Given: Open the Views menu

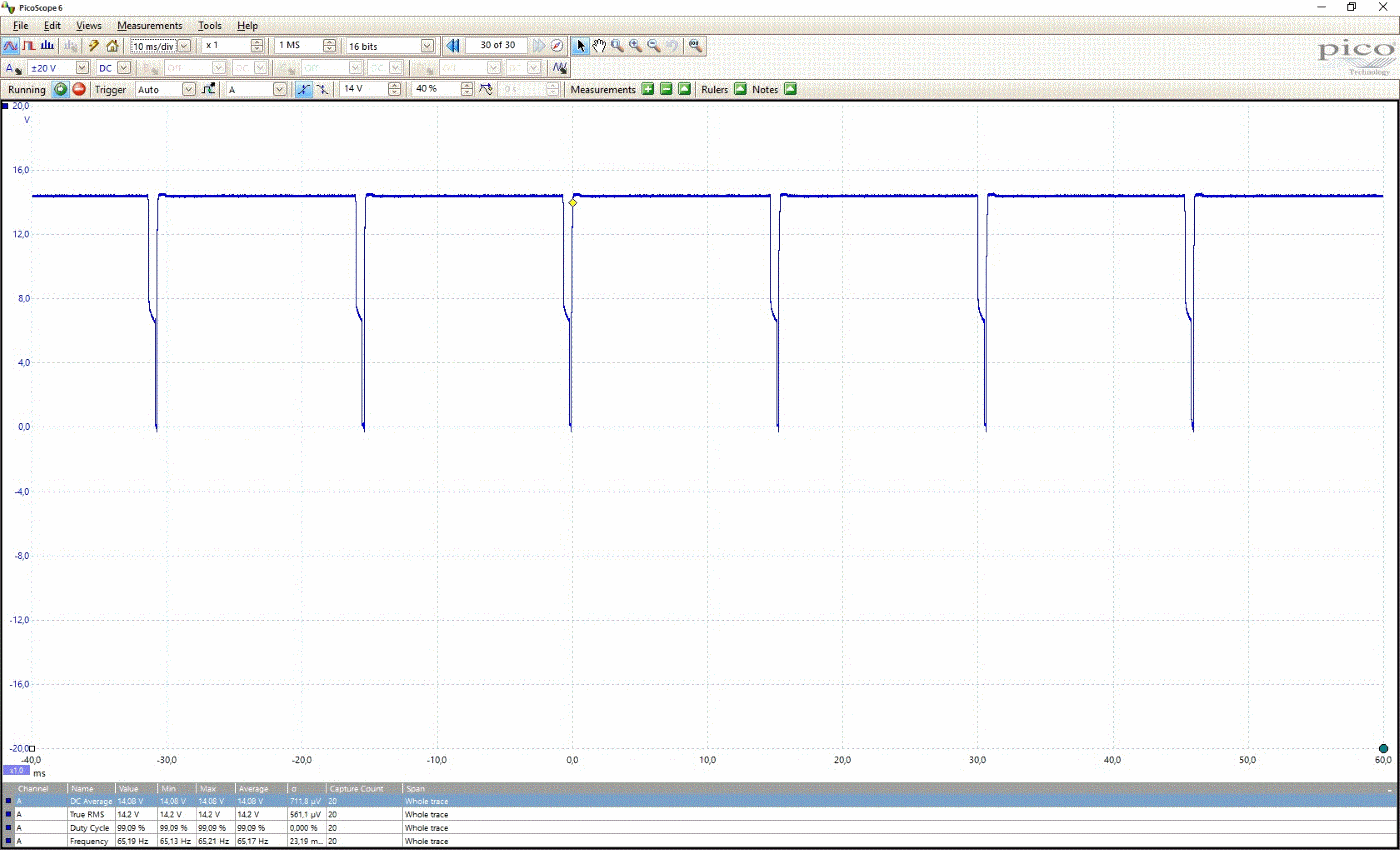Looking at the screenshot, I should [89, 25].
